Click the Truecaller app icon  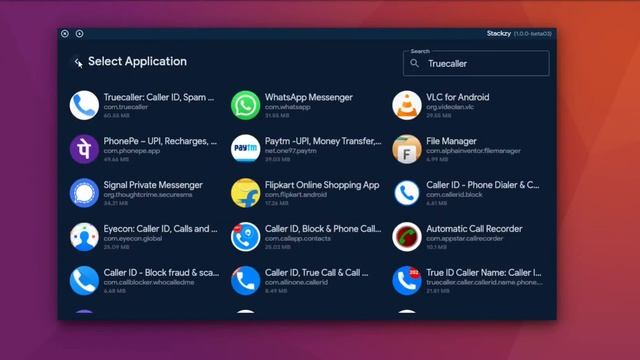pyautogui.click(x=84, y=105)
